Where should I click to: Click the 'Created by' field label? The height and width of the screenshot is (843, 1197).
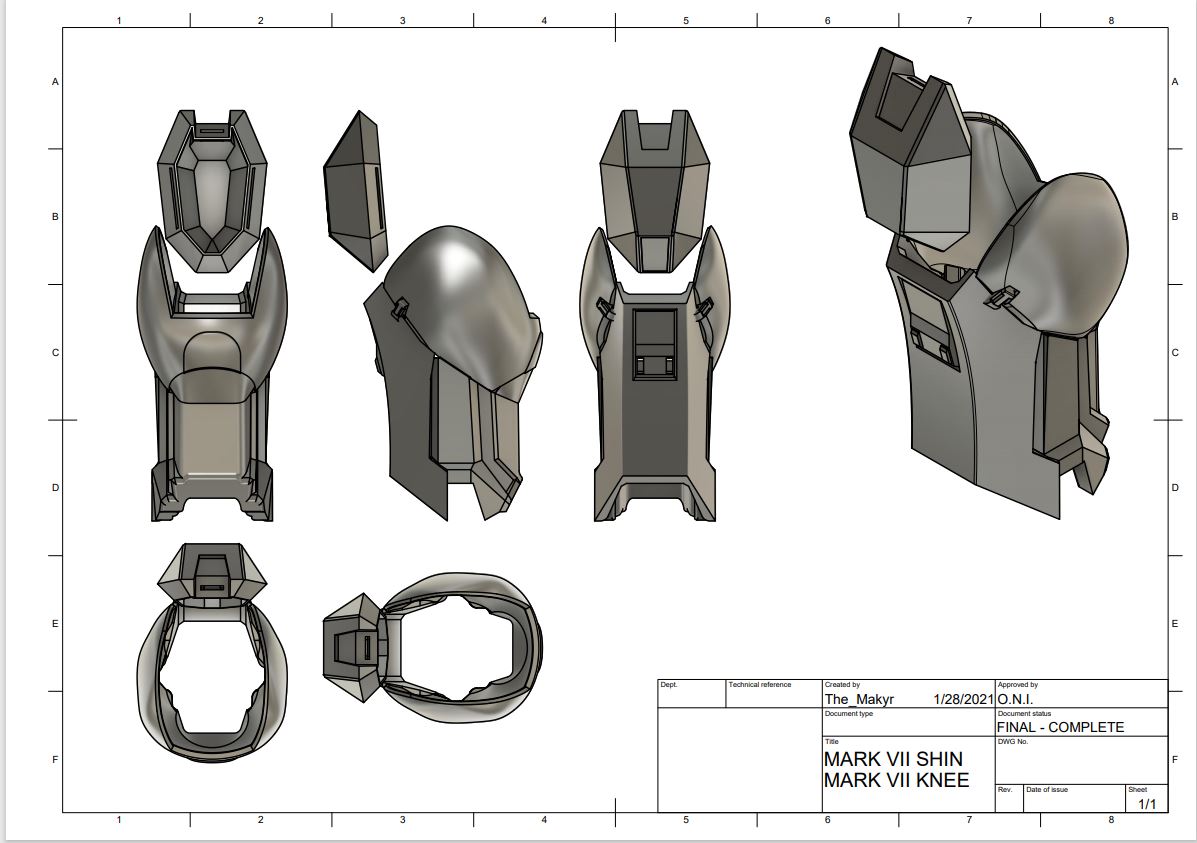click(842, 685)
